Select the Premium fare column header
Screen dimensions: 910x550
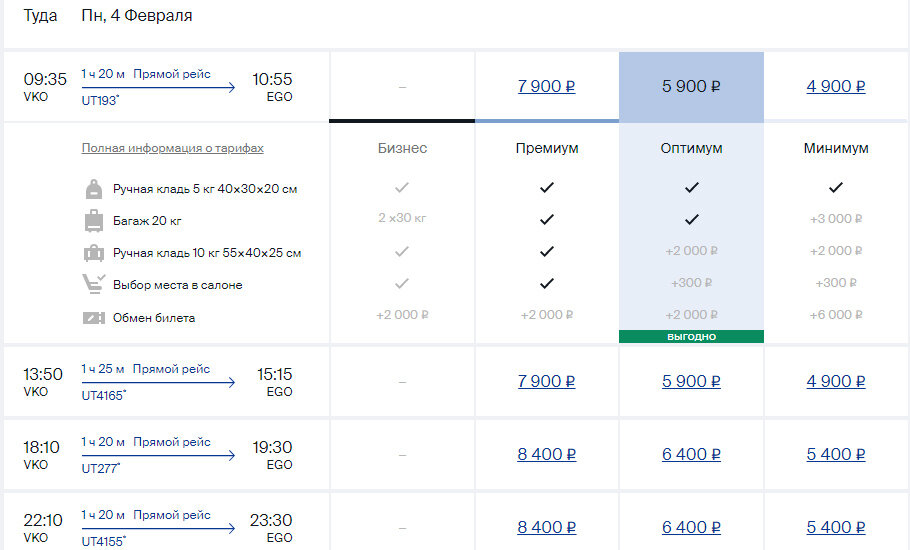tap(547, 148)
